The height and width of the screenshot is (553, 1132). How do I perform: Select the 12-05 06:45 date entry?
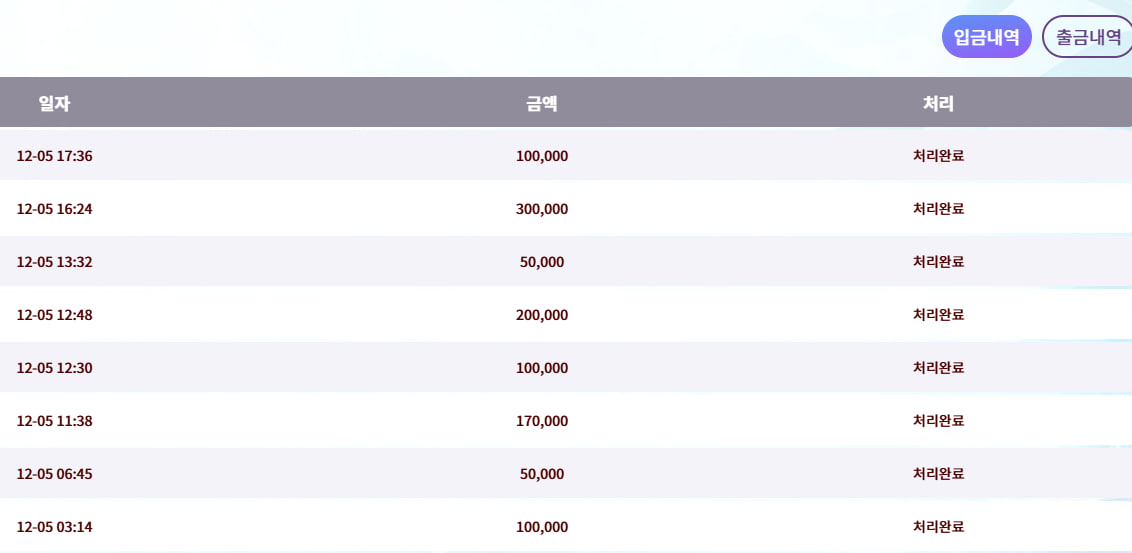click(55, 474)
